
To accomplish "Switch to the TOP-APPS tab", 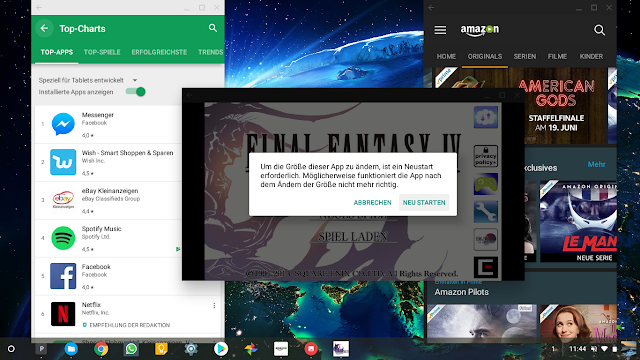I will click(57, 52).
